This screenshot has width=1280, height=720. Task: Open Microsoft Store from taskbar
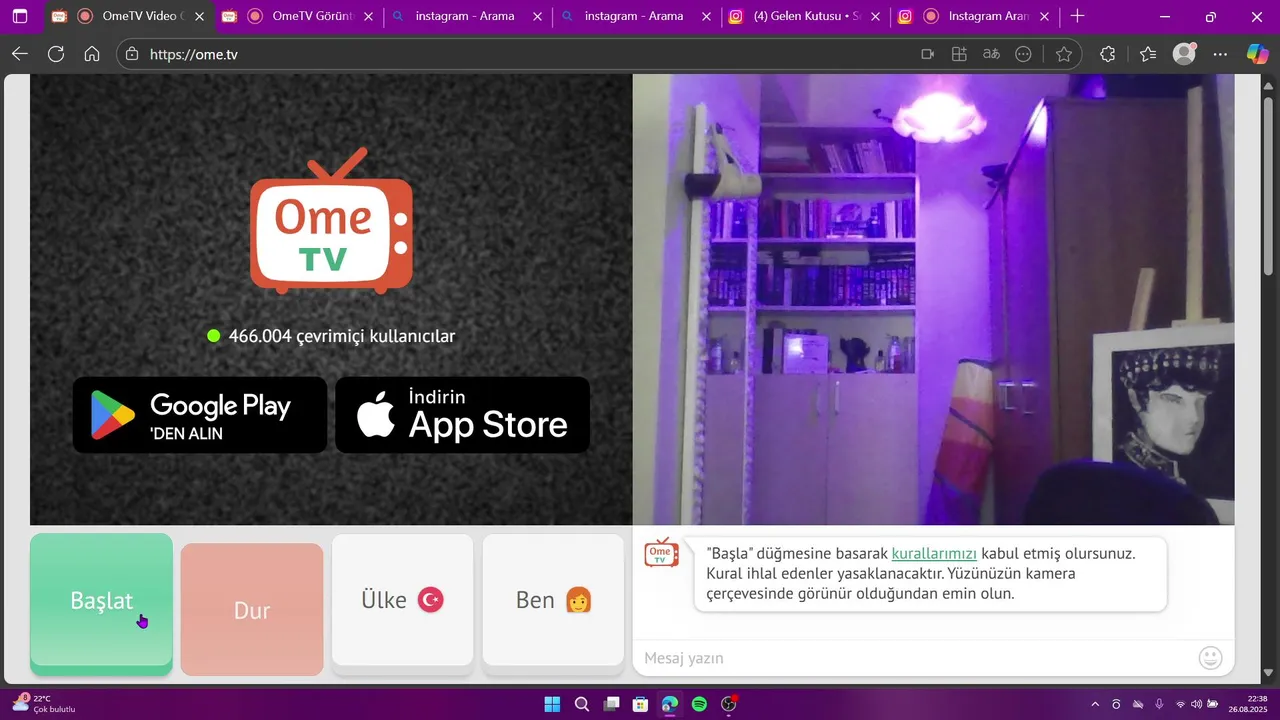tap(640, 704)
